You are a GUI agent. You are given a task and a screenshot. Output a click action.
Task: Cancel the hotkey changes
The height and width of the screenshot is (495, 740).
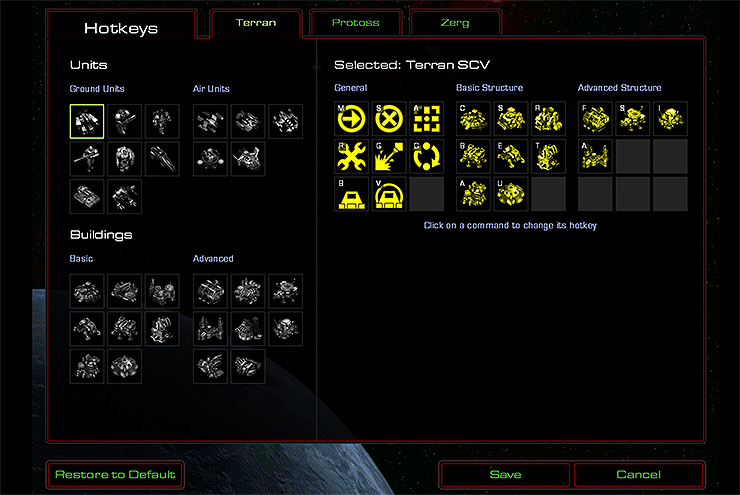[639, 475]
